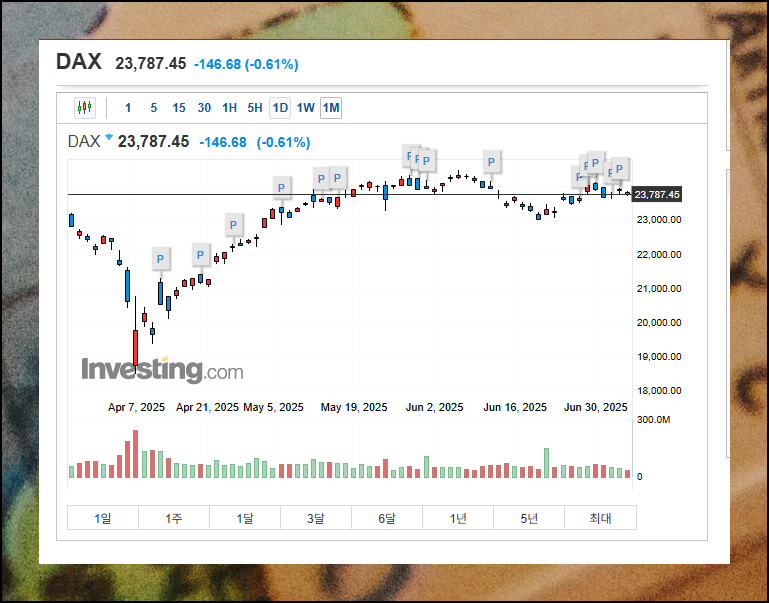Click the Jun 2, 2025 date label

click(435, 407)
